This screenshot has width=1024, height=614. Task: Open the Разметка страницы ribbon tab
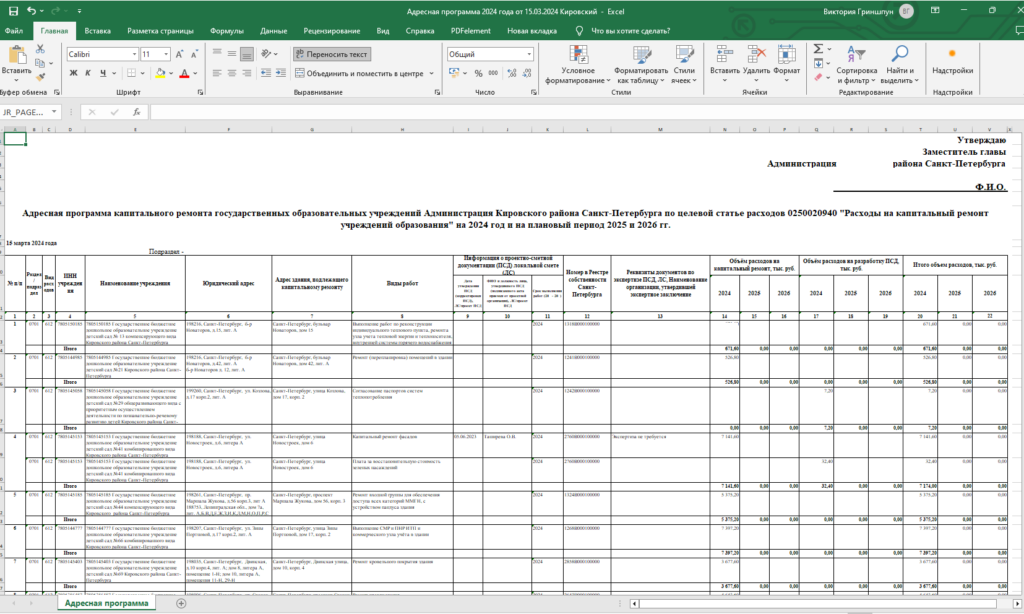pos(162,31)
